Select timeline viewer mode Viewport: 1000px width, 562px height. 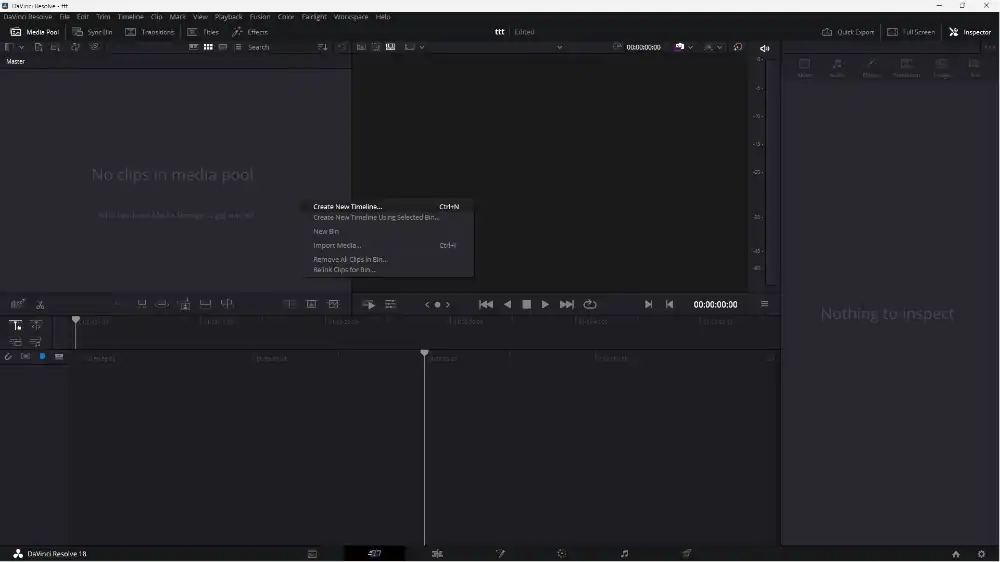point(390,47)
